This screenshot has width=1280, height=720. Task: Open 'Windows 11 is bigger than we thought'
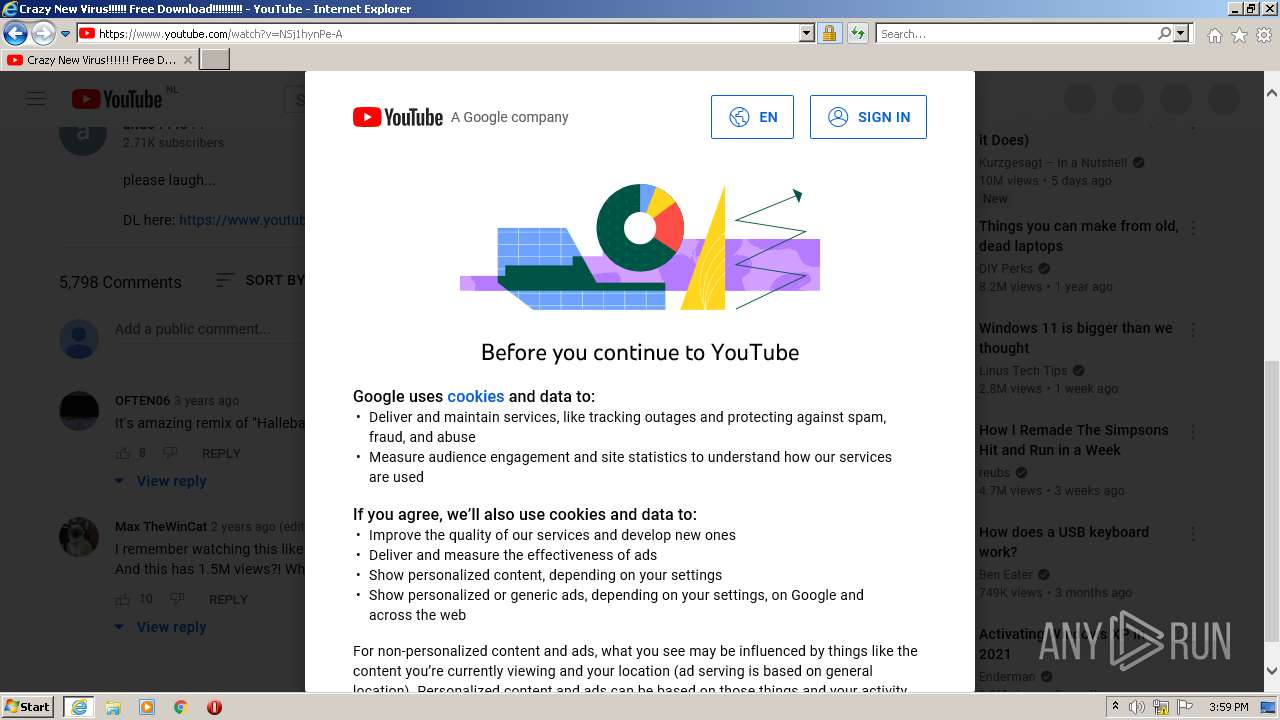[x=1075, y=338]
